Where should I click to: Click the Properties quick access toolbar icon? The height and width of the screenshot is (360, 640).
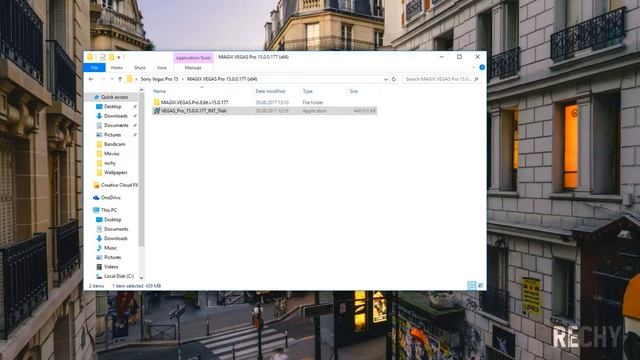(x=102, y=57)
